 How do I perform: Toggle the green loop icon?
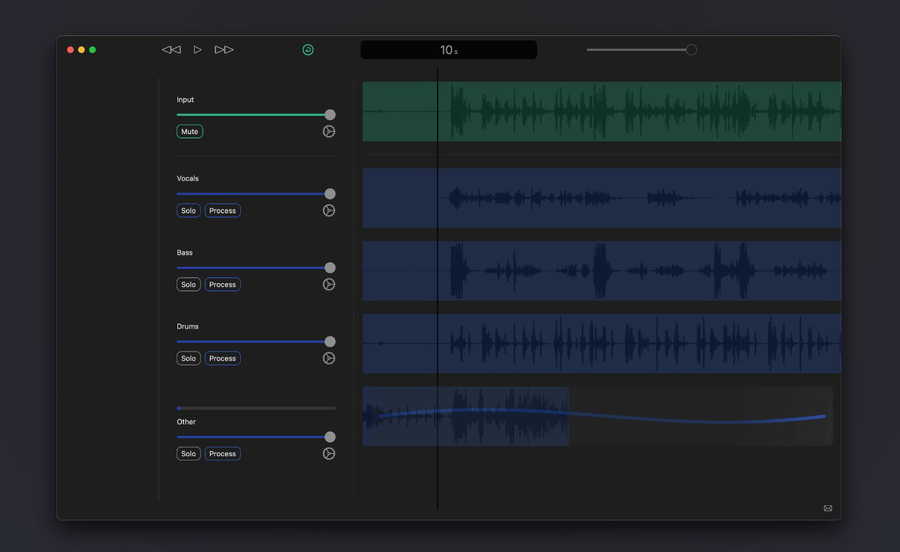(x=308, y=50)
